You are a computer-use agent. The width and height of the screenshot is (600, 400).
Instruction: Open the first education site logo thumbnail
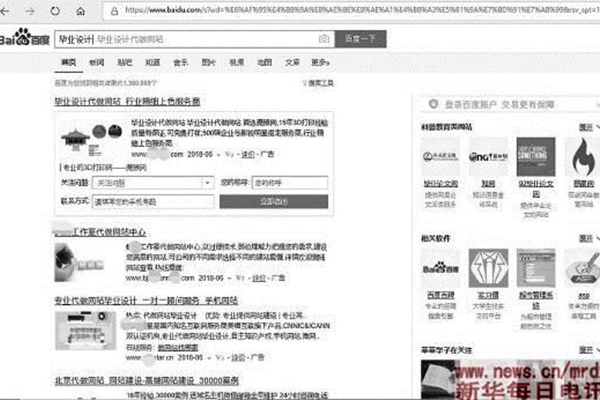[x=440, y=157]
